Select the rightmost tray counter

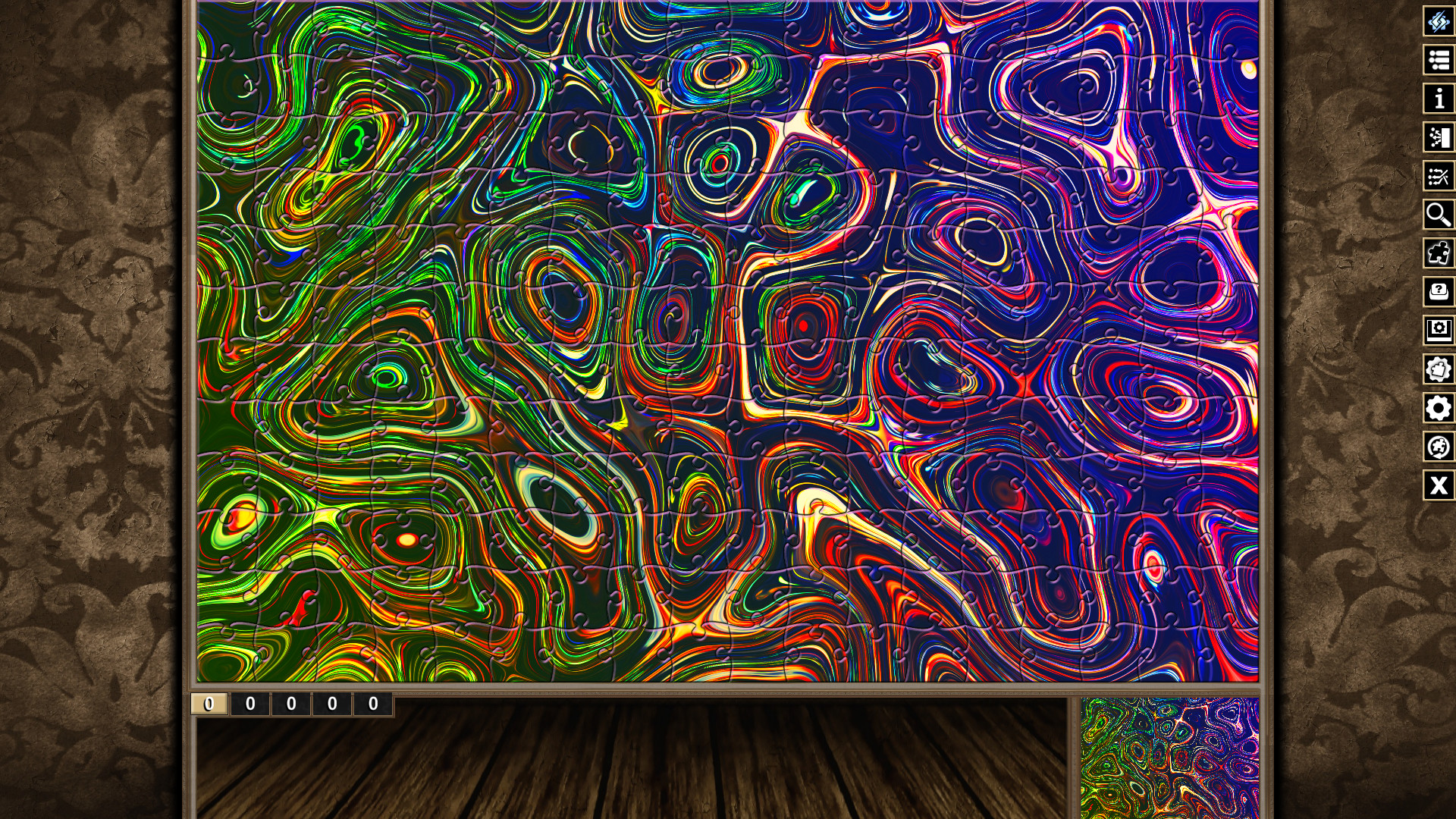click(x=373, y=703)
